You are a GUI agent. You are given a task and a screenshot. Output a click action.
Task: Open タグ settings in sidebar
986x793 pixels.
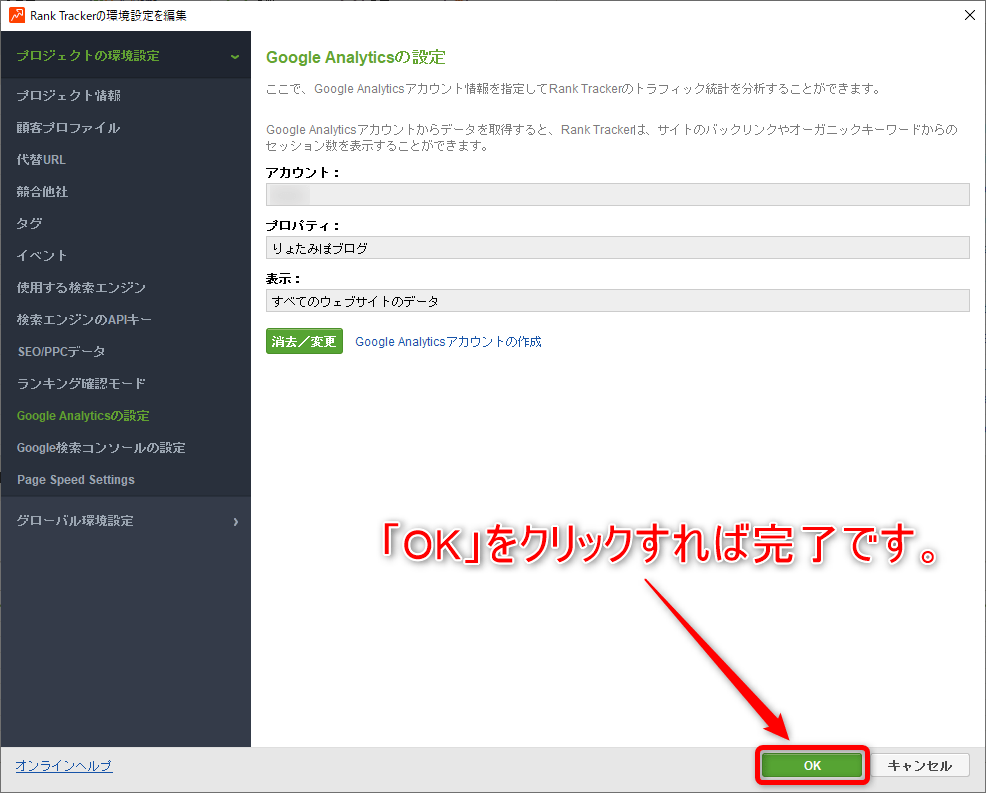coord(29,224)
